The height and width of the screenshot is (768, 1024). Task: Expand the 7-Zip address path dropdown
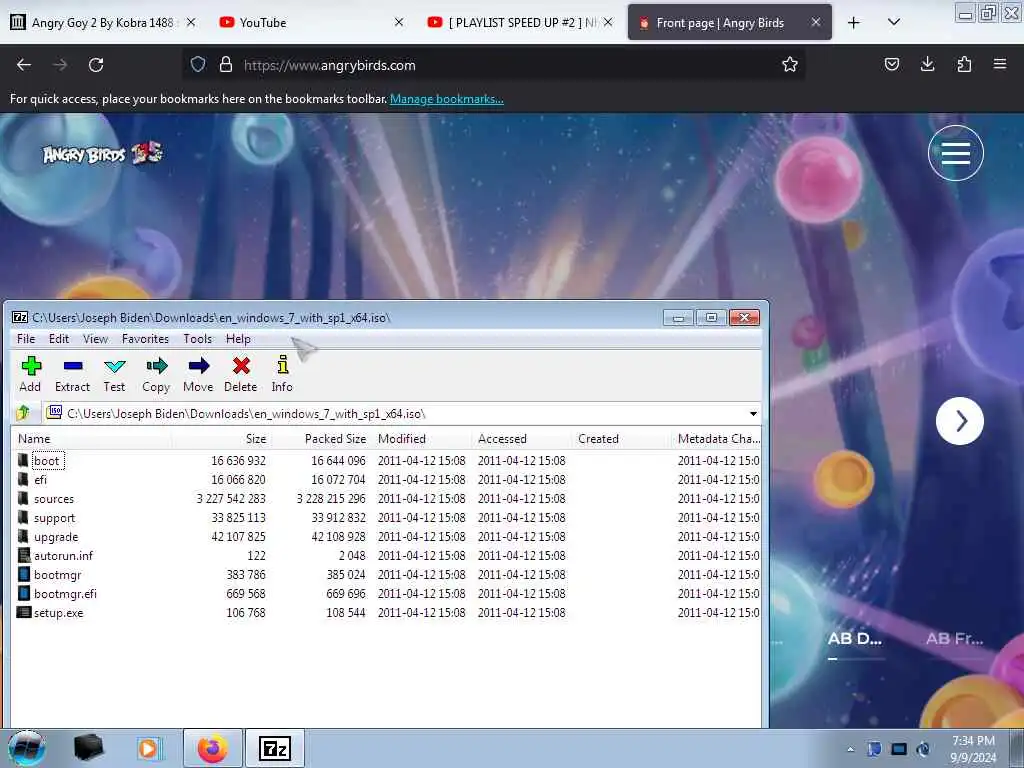753,413
